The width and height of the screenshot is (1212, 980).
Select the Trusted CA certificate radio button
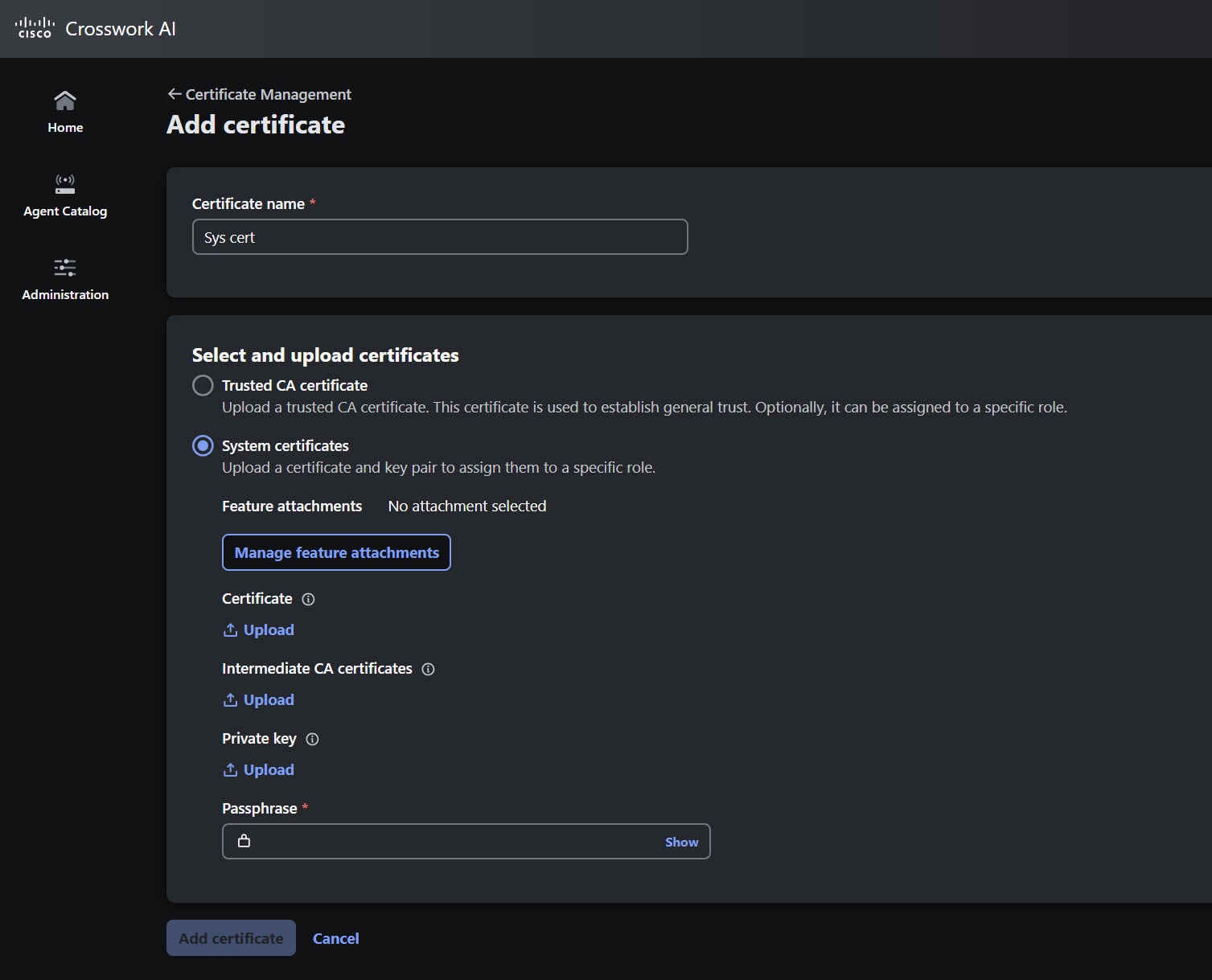[203, 385]
